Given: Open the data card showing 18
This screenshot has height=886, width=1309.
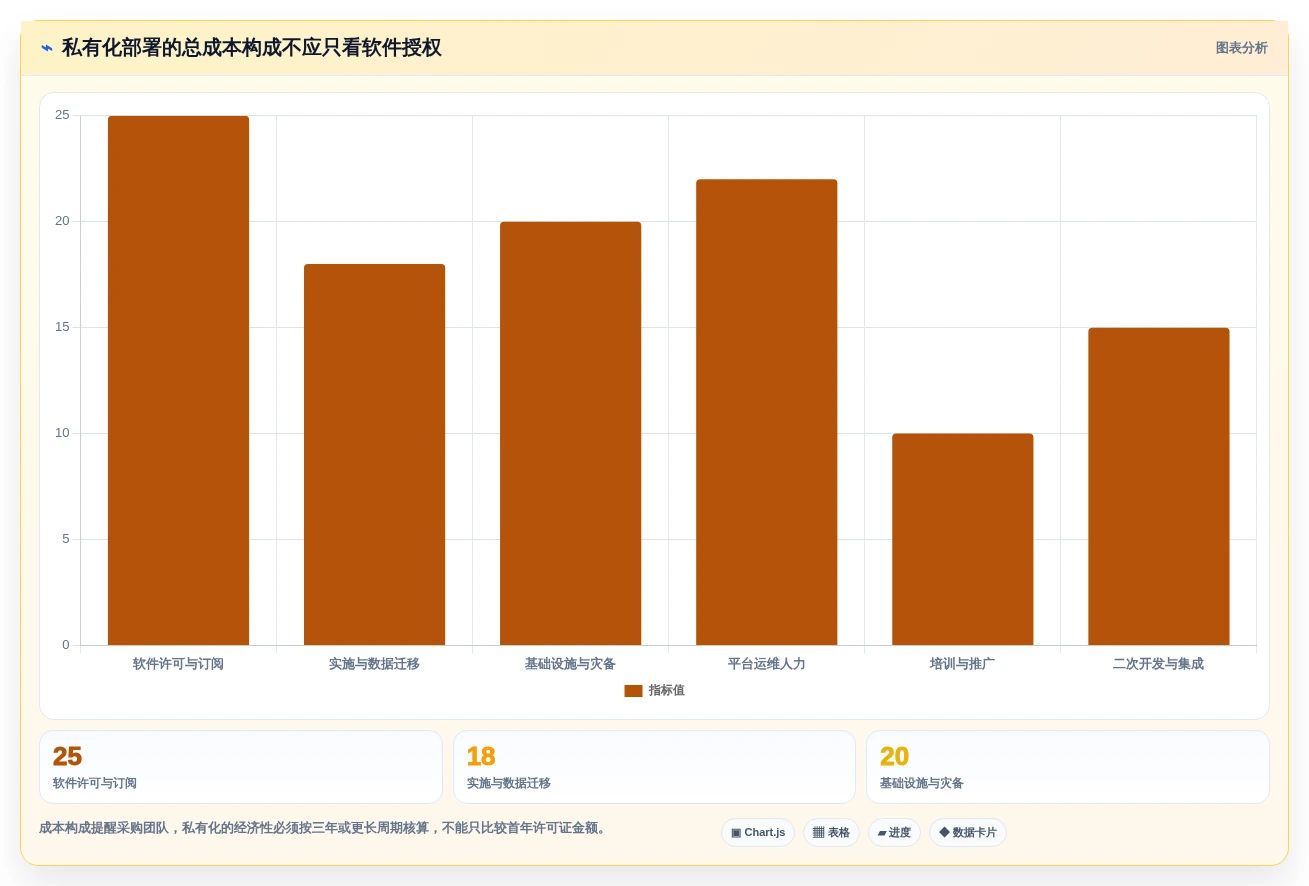Looking at the screenshot, I should (x=654, y=767).
